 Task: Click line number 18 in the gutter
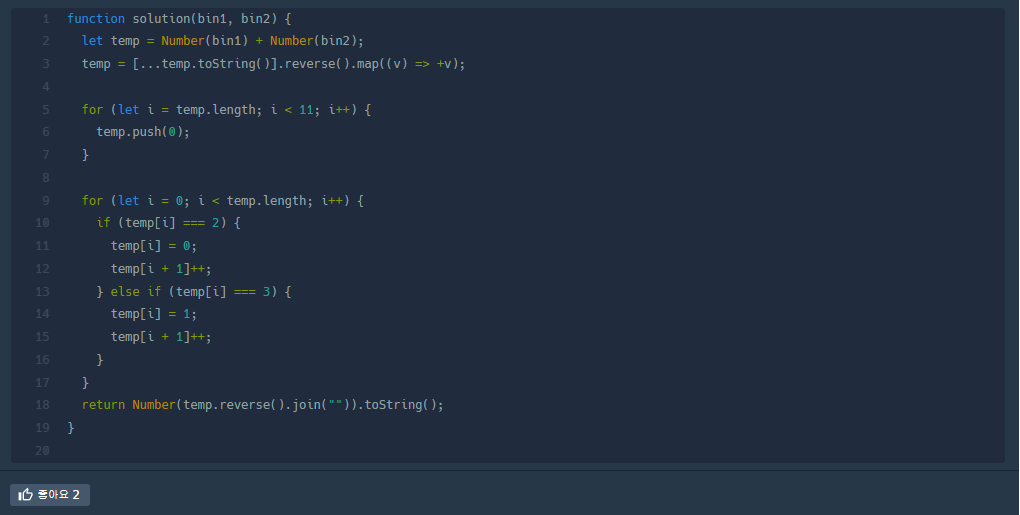point(42,405)
